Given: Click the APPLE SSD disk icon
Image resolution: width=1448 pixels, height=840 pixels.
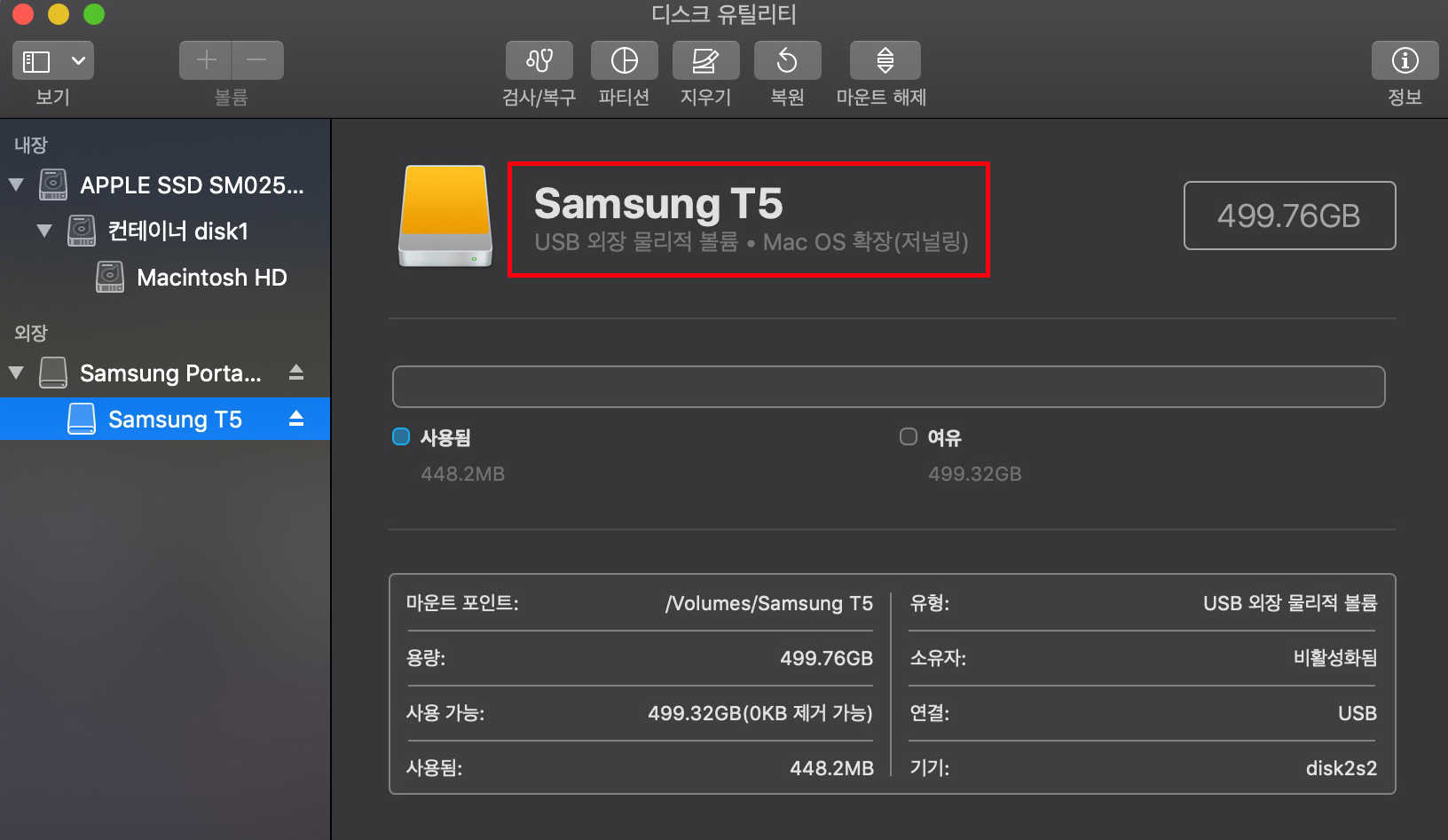Looking at the screenshot, I should [53, 184].
